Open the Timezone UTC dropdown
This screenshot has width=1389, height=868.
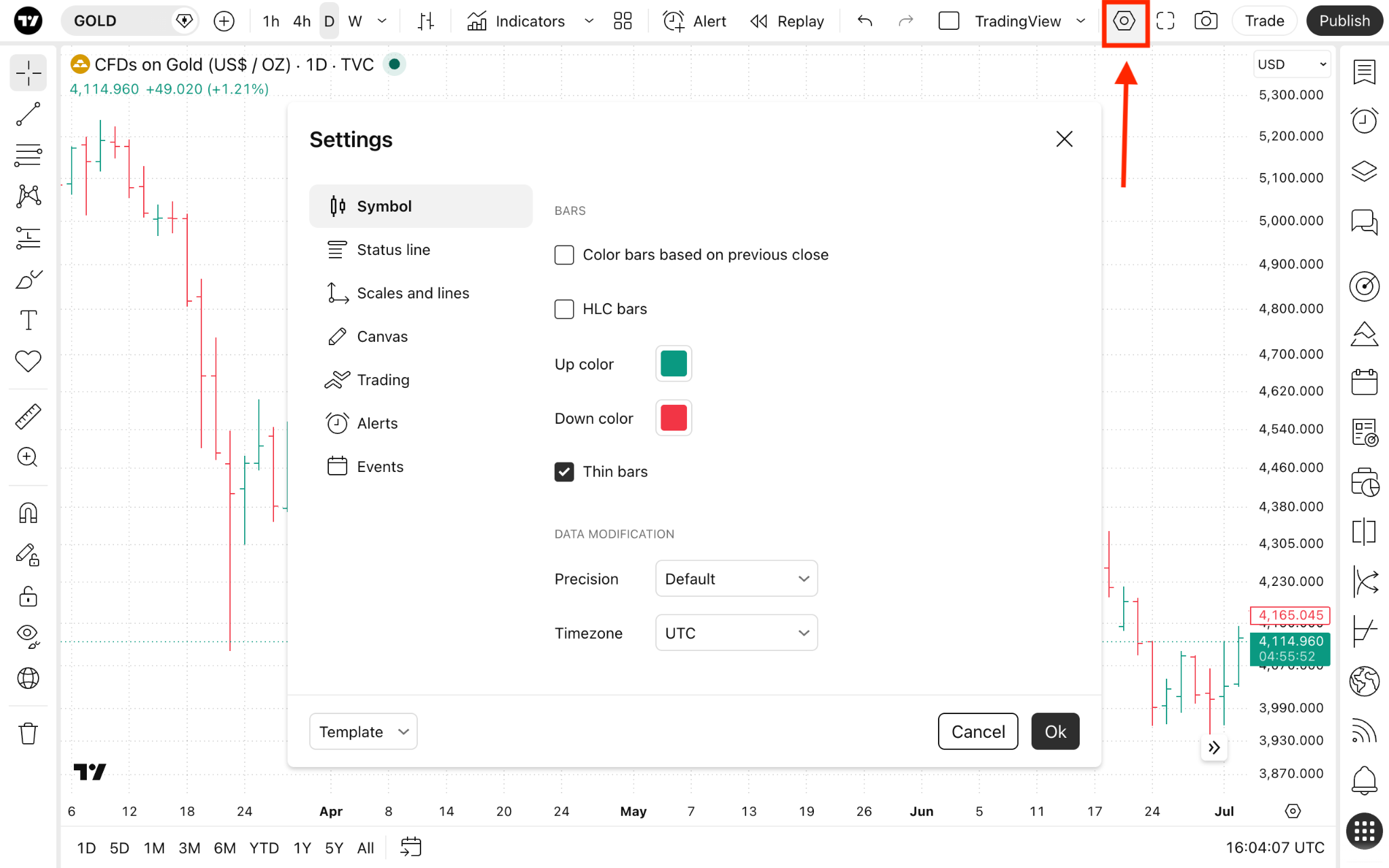click(737, 633)
